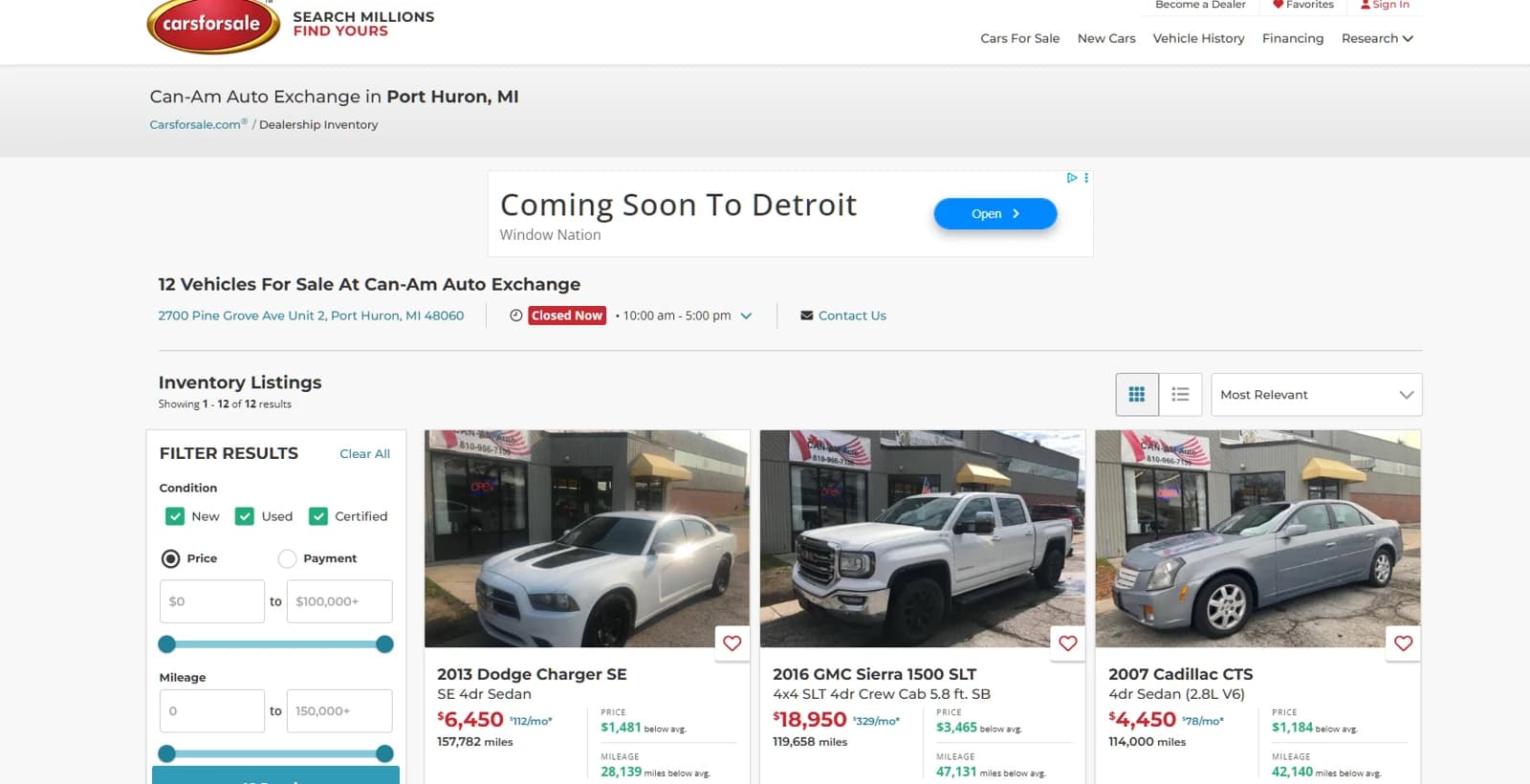Viewport: 1530px width, 784px height.
Task: Open 2007 Cadillac CTS title link
Action: (1180, 674)
